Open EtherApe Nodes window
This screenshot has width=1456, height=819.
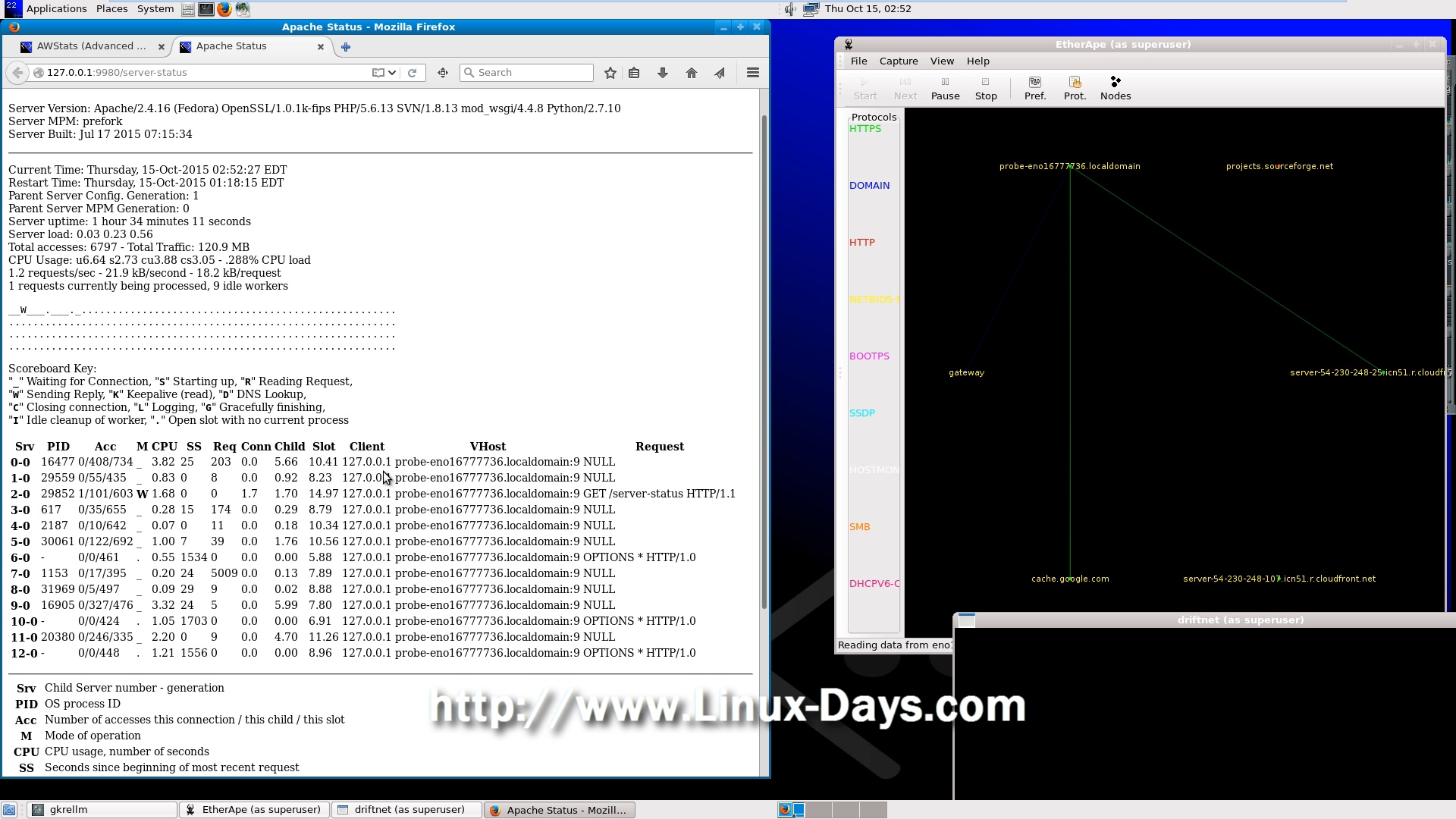[x=1116, y=89]
